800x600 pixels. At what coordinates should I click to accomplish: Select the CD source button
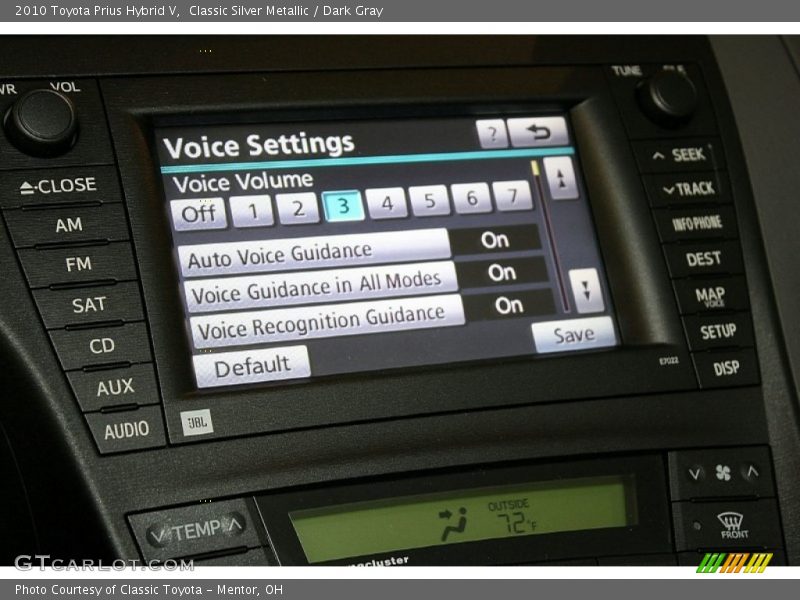pos(102,345)
